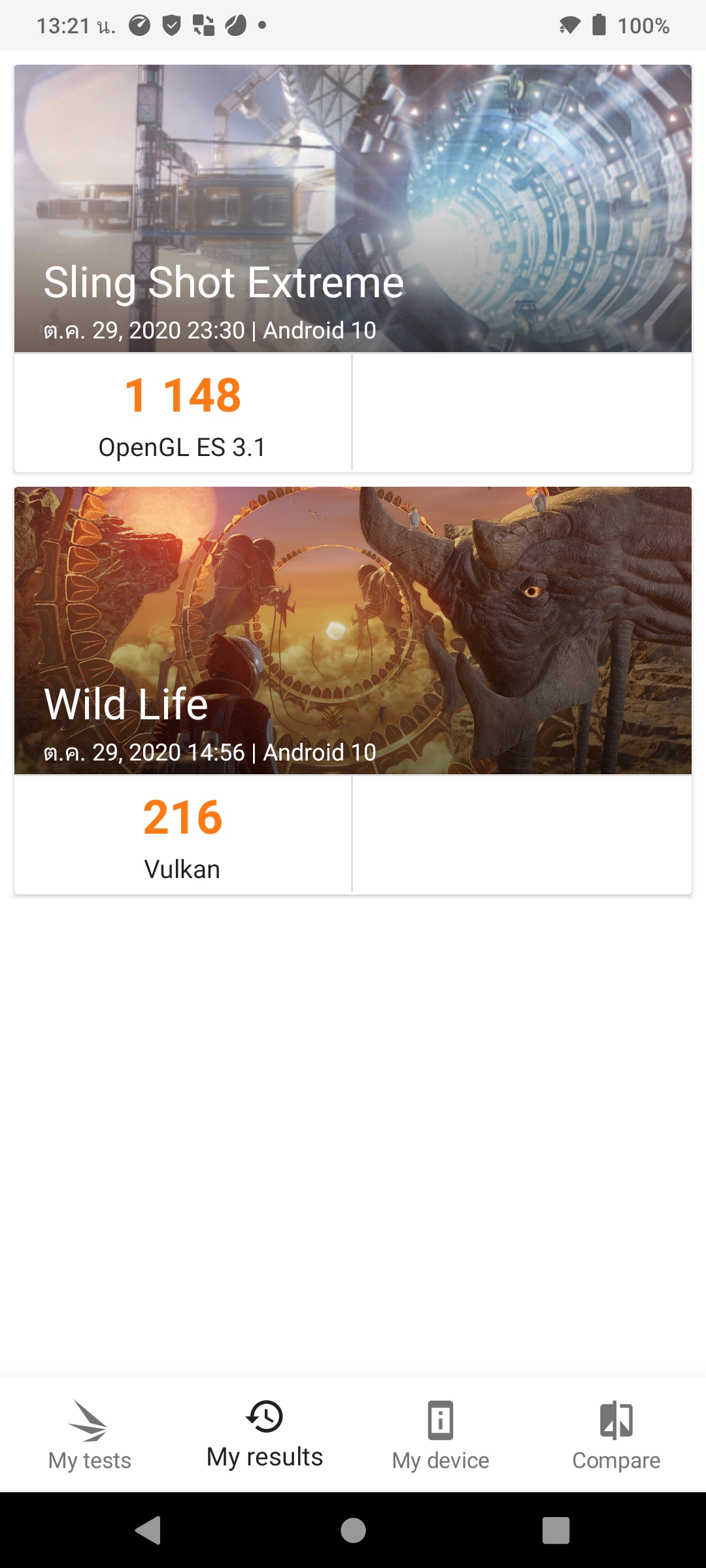Open the My tests tab icon
Screen dimensions: 706x1568
89,1420
